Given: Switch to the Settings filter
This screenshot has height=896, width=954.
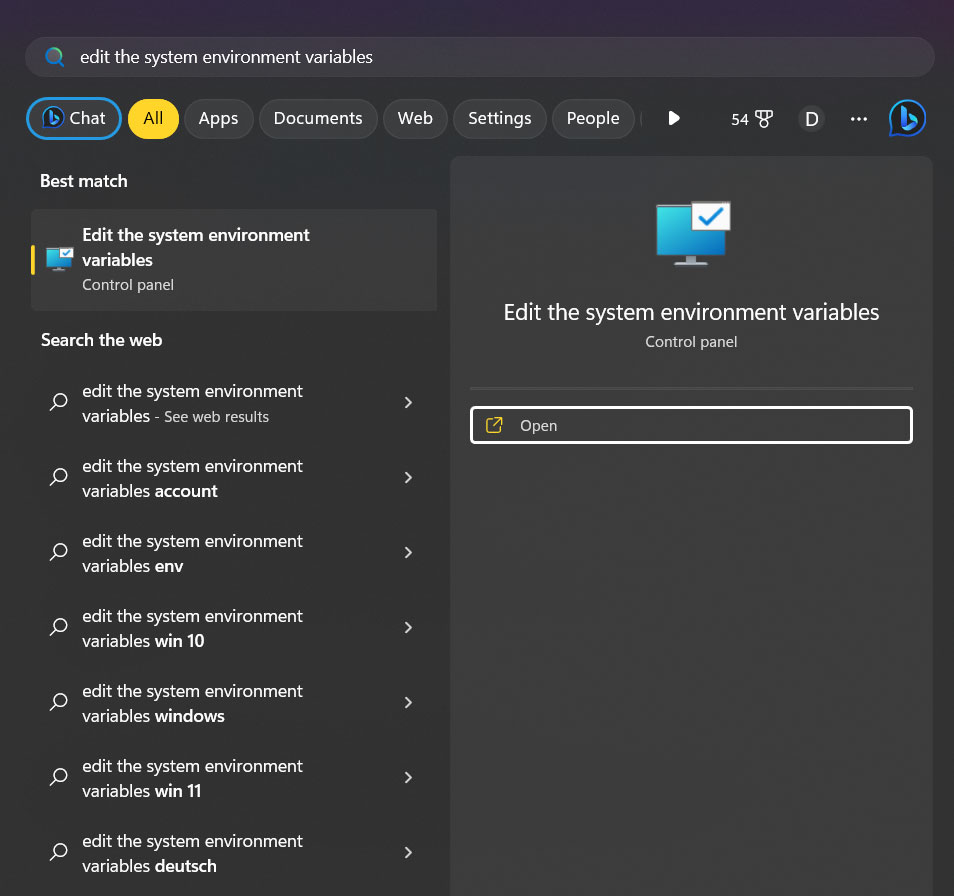Looking at the screenshot, I should pos(499,118).
